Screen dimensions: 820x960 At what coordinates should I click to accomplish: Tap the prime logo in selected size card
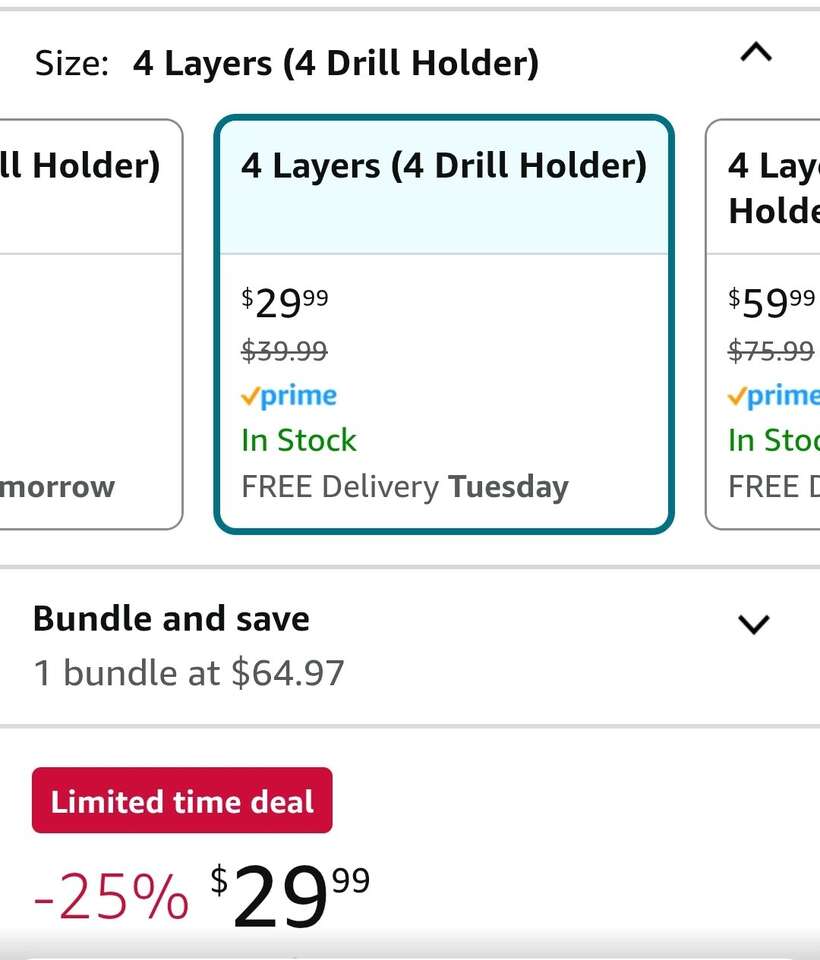289,396
